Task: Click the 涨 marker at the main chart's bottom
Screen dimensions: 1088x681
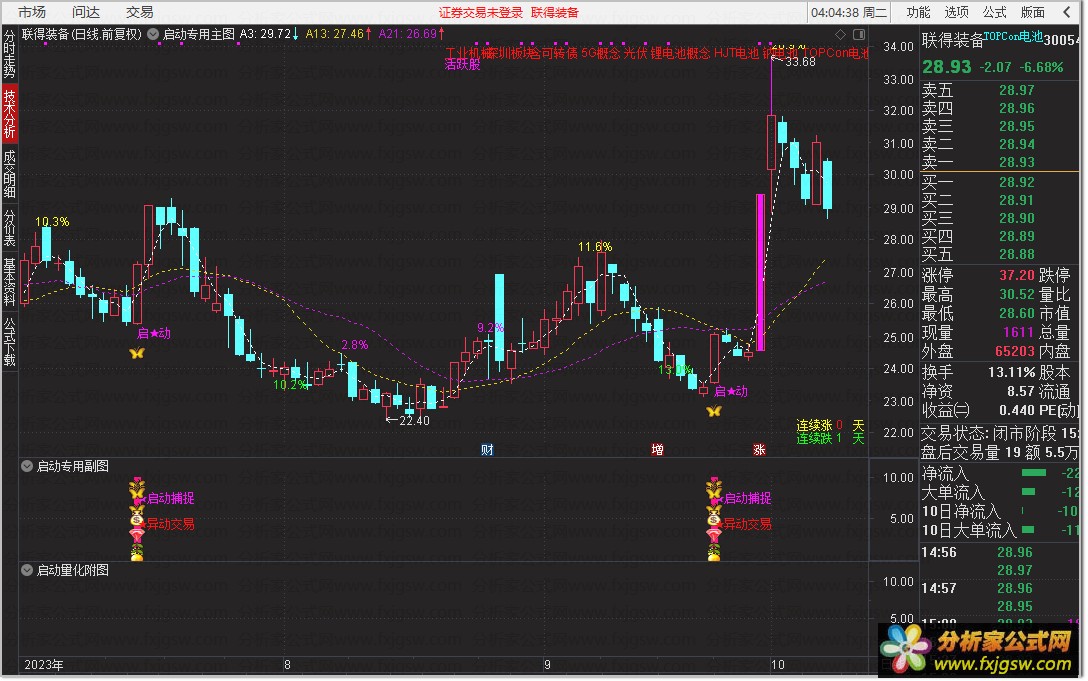Action: click(x=759, y=449)
